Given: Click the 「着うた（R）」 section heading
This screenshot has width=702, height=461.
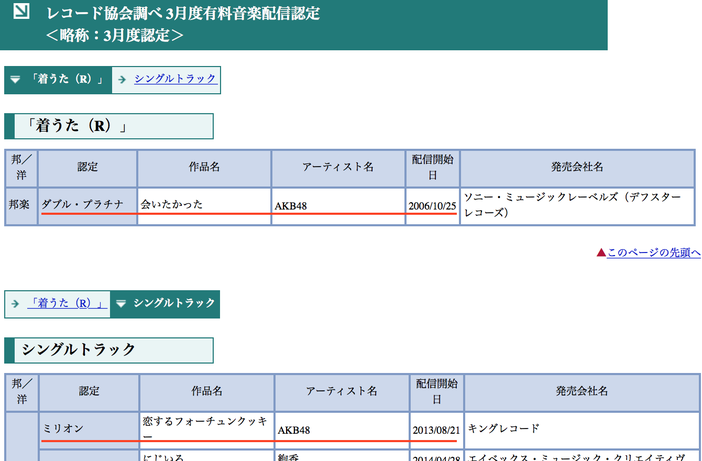Looking at the screenshot, I should point(109,126).
